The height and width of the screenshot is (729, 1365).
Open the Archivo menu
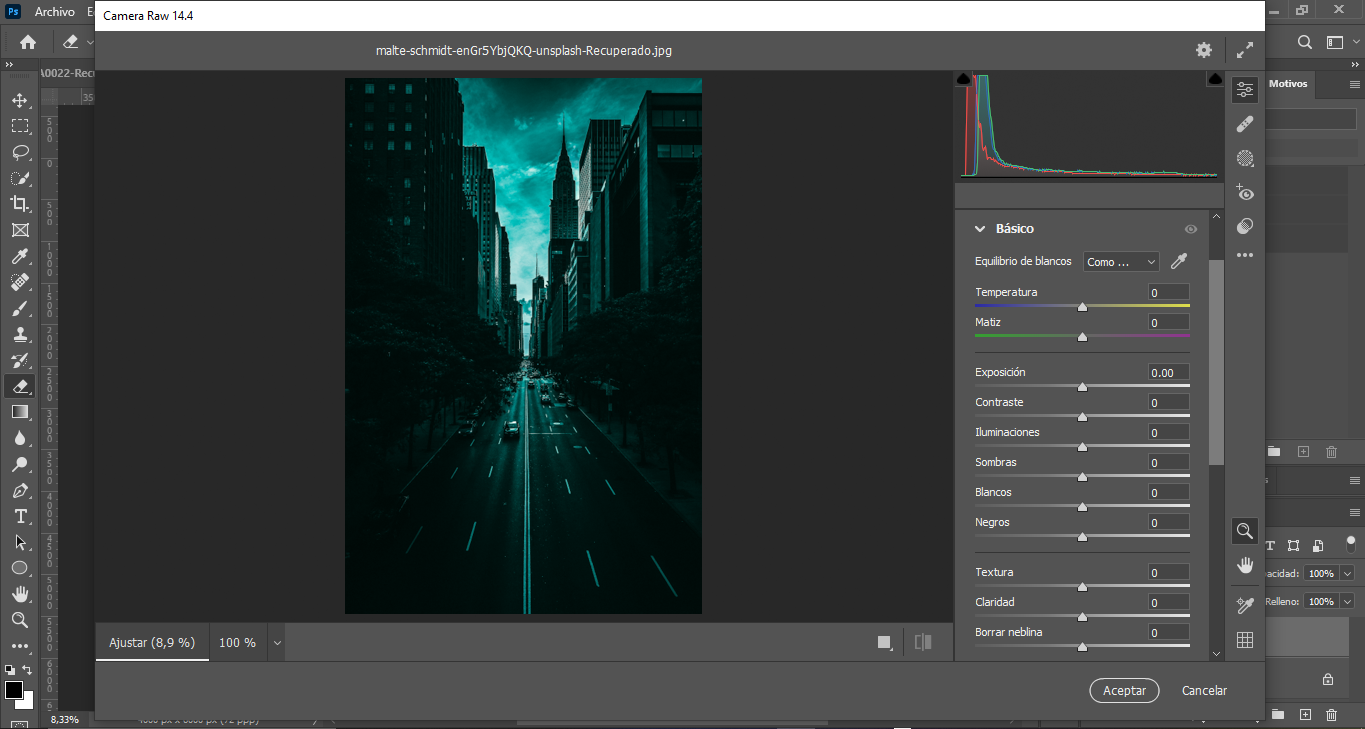[54, 12]
